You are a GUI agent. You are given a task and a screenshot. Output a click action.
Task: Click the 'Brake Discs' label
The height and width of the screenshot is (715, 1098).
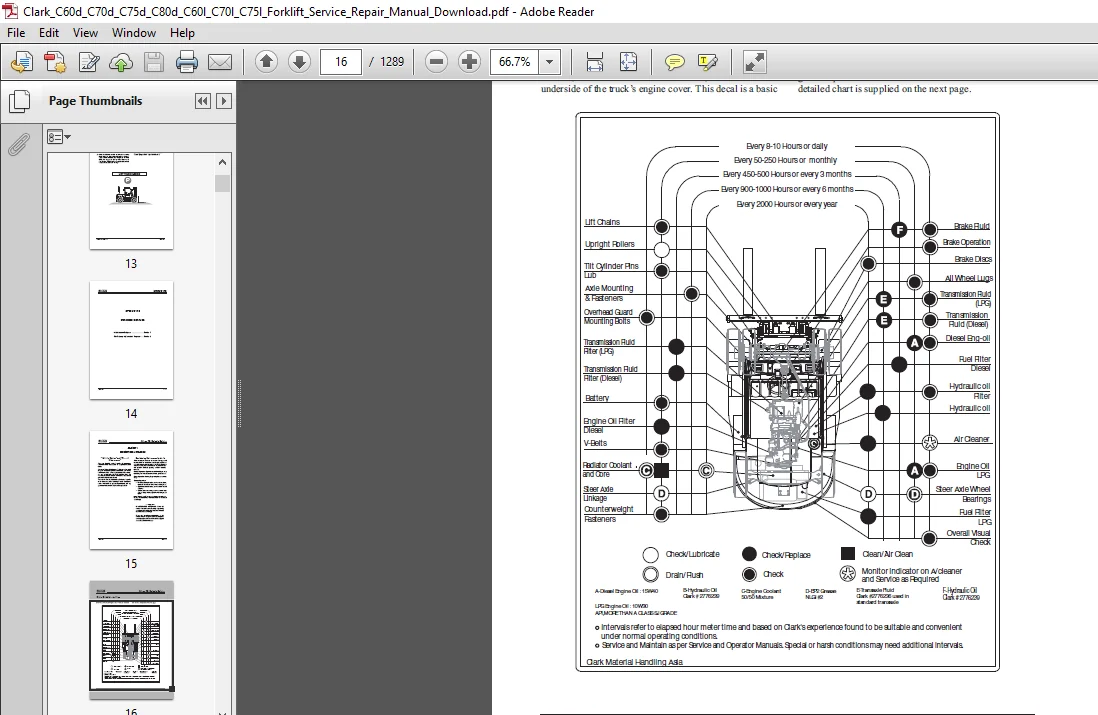pyautogui.click(x=973, y=259)
